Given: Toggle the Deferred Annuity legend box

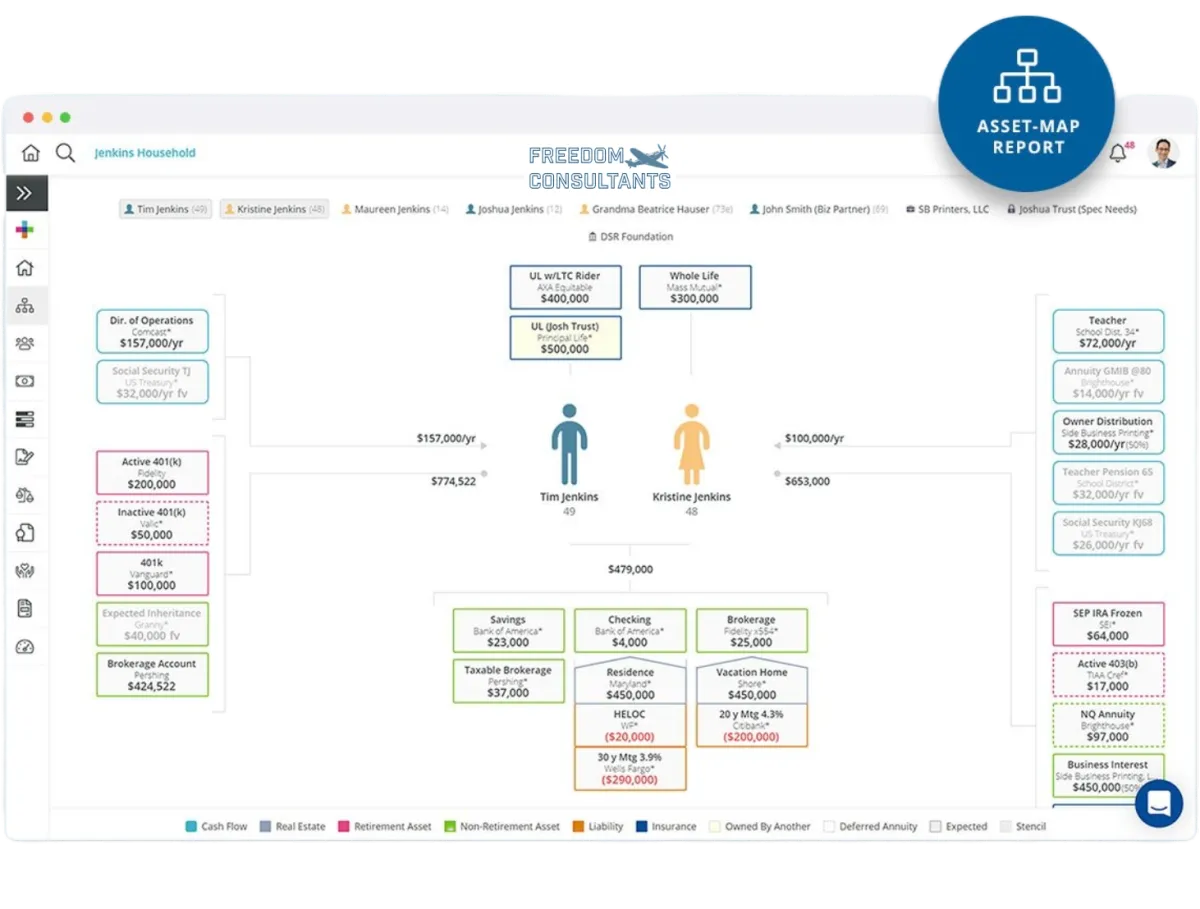Looking at the screenshot, I should pyautogui.click(x=829, y=827).
